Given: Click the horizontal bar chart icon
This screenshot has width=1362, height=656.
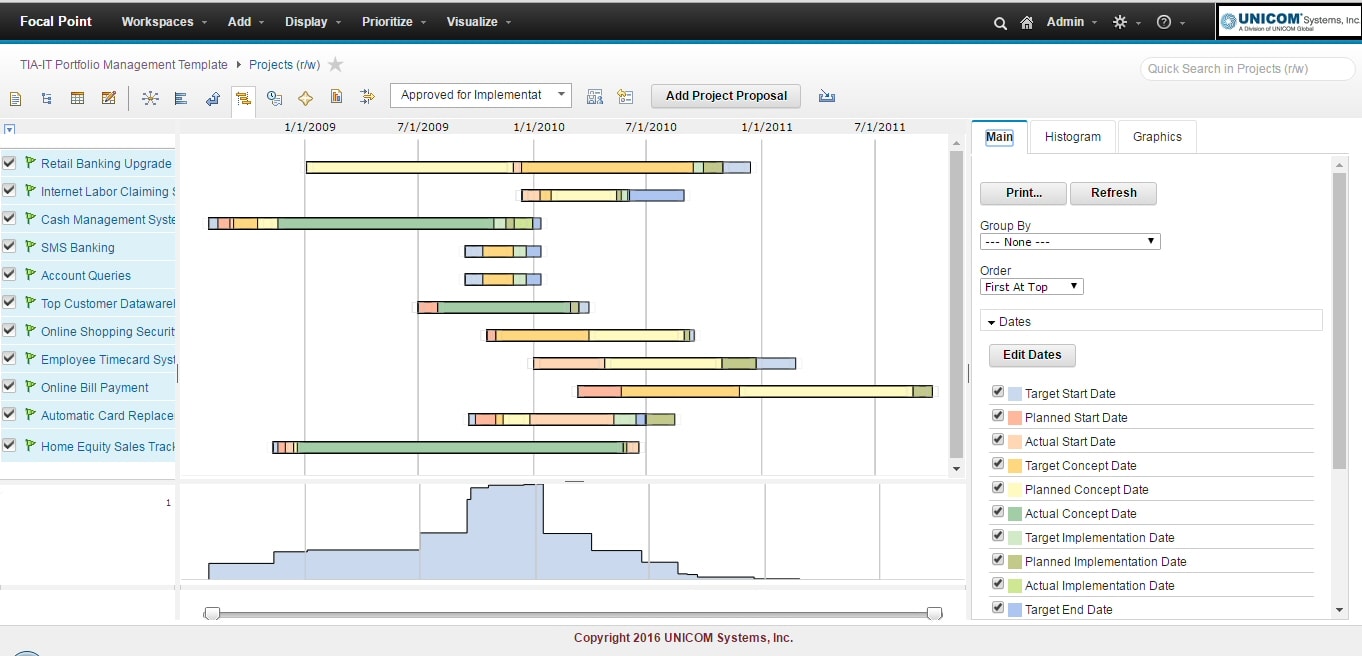Looking at the screenshot, I should pyautogui.click(x=181, y=98).
